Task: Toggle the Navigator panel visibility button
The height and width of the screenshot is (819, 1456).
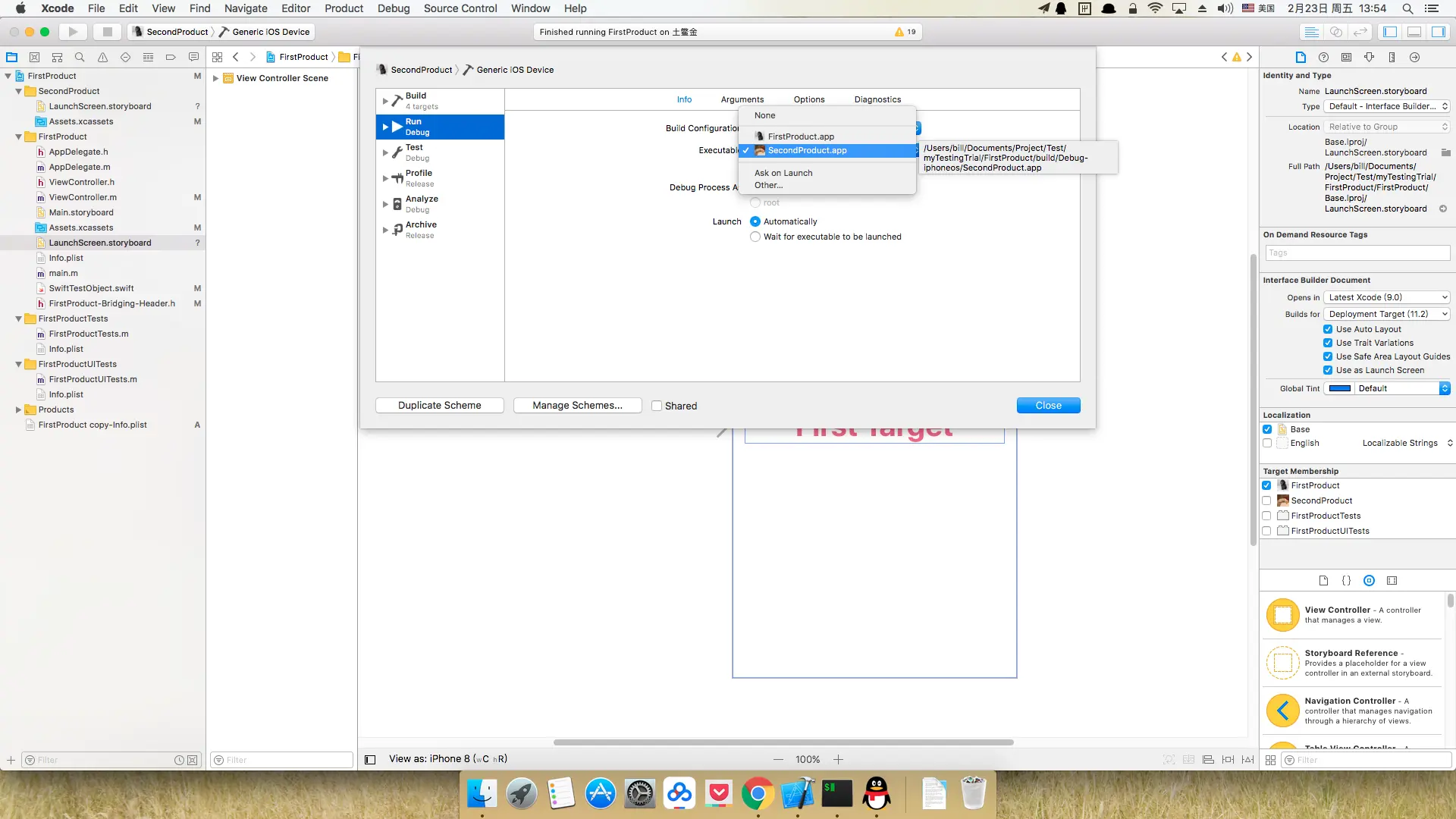Action: pos(1390,32)
